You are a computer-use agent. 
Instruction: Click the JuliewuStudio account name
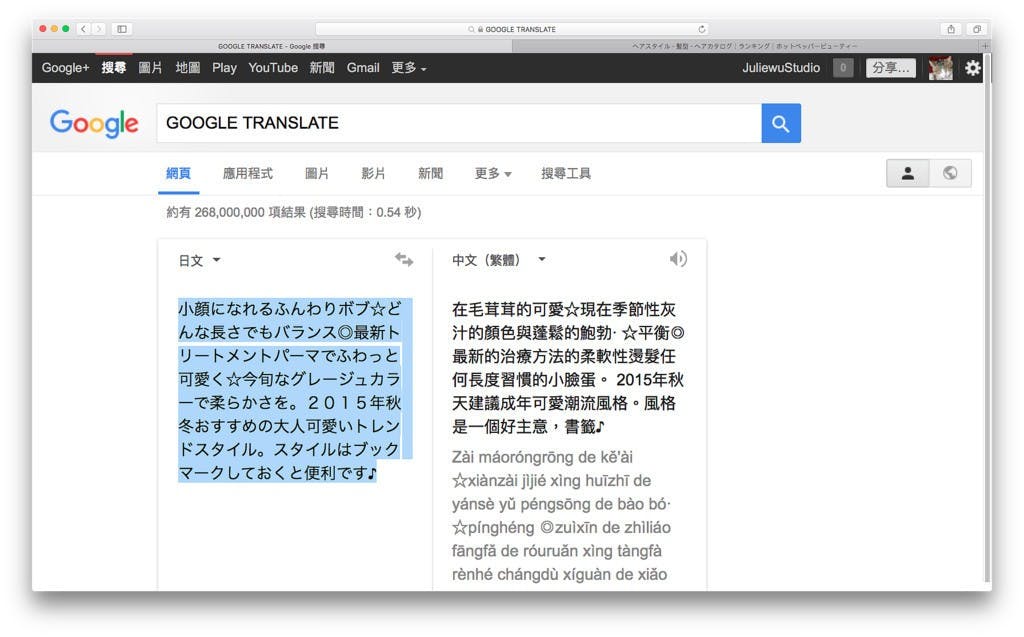click(781, 68)
